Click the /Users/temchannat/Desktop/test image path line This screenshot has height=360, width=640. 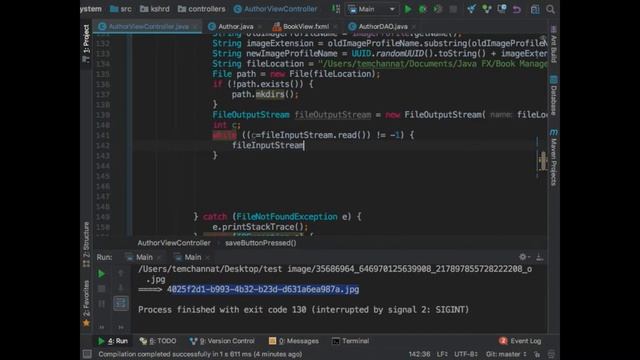point(335,269)
